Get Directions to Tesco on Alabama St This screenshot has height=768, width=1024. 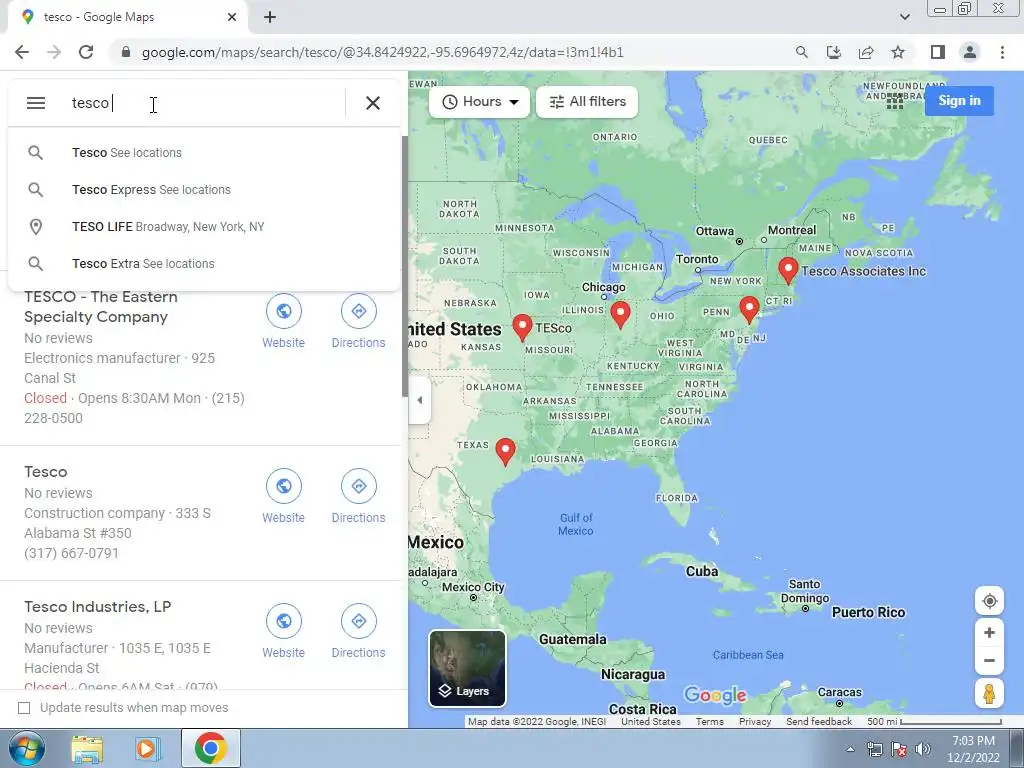(x=359, y=497)
